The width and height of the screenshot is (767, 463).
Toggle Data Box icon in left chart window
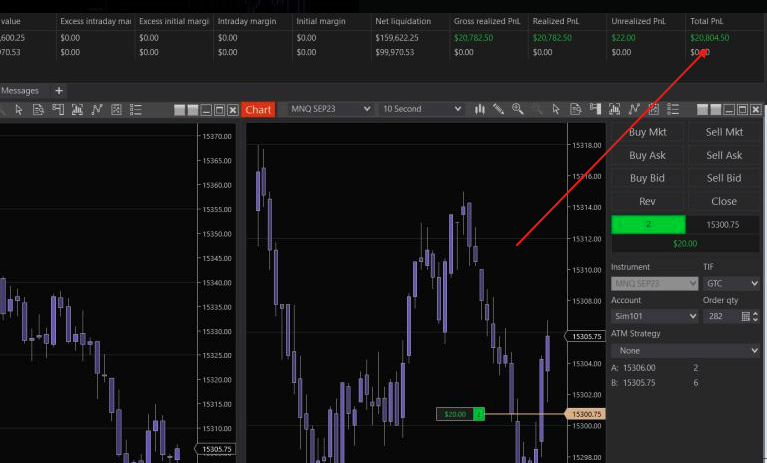point(38,110)
